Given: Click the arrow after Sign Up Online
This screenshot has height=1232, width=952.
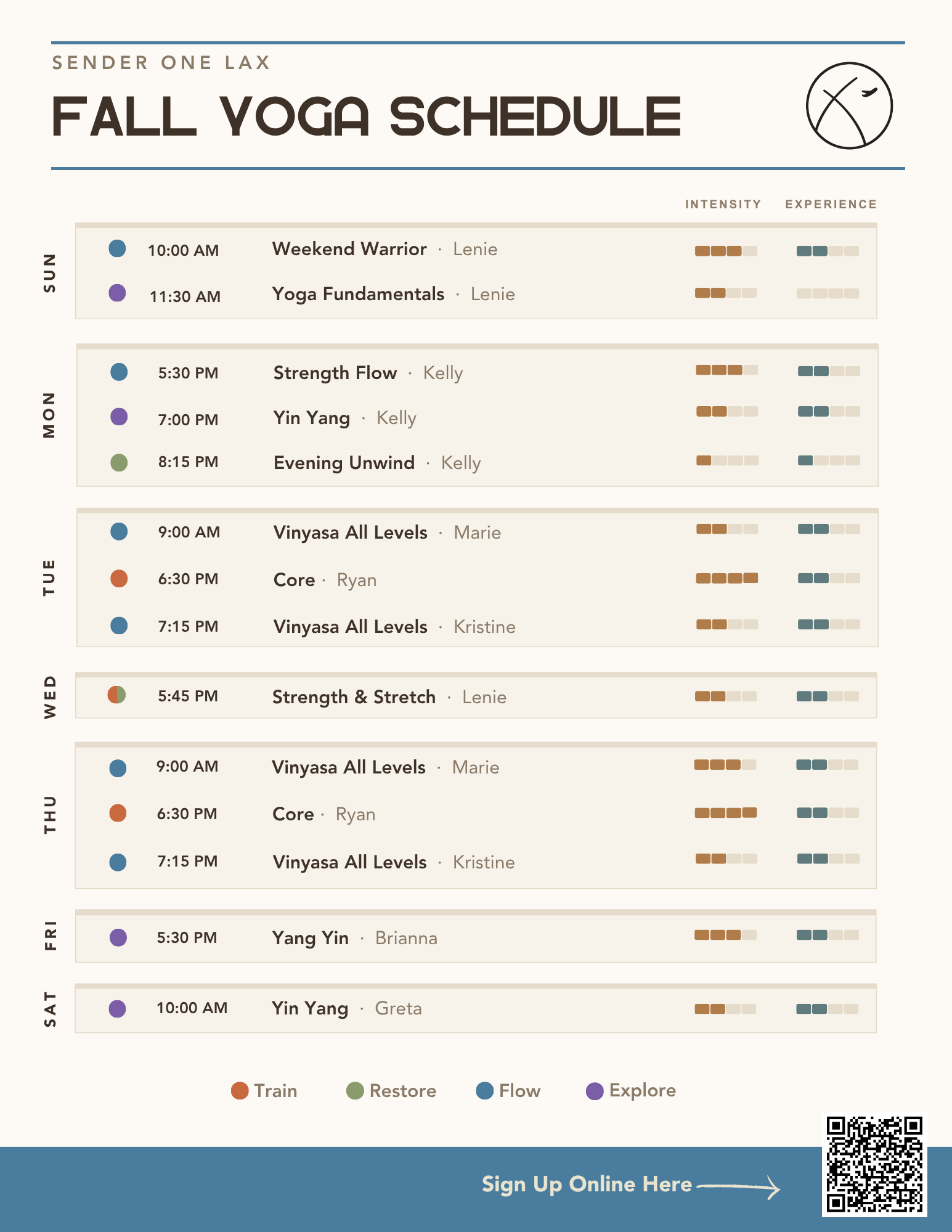Looking at the screenshot, I should (x=739, y=1186).
